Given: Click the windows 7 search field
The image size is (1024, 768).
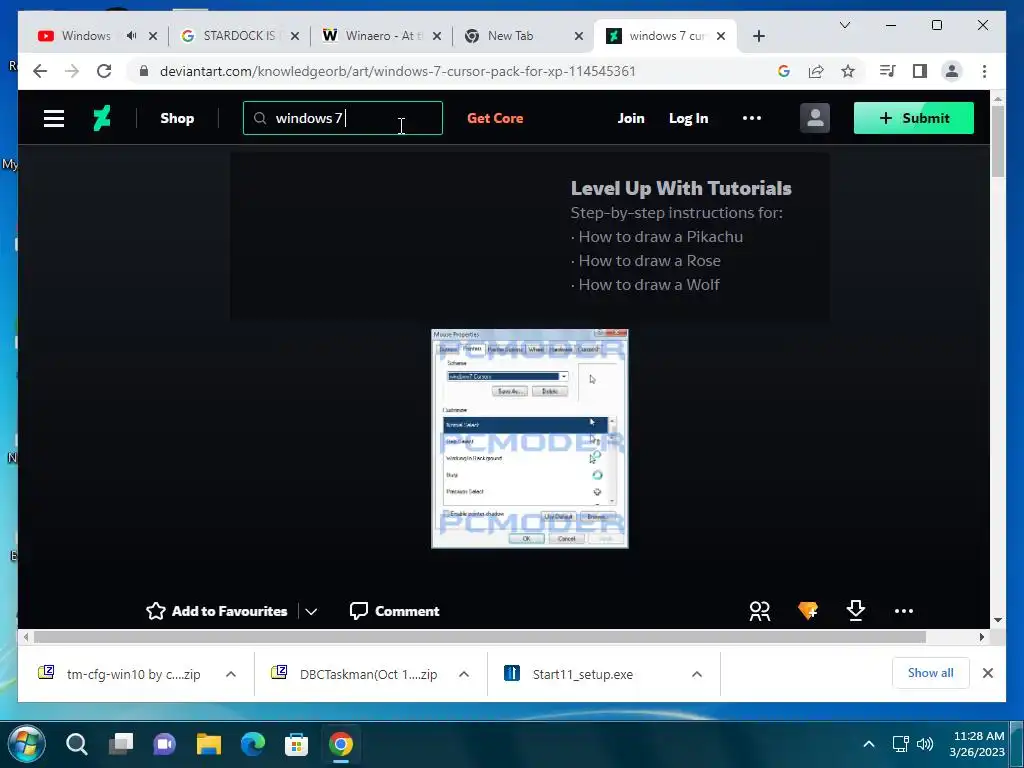Looking at the screenshot, I should click(x=343, y=118).
